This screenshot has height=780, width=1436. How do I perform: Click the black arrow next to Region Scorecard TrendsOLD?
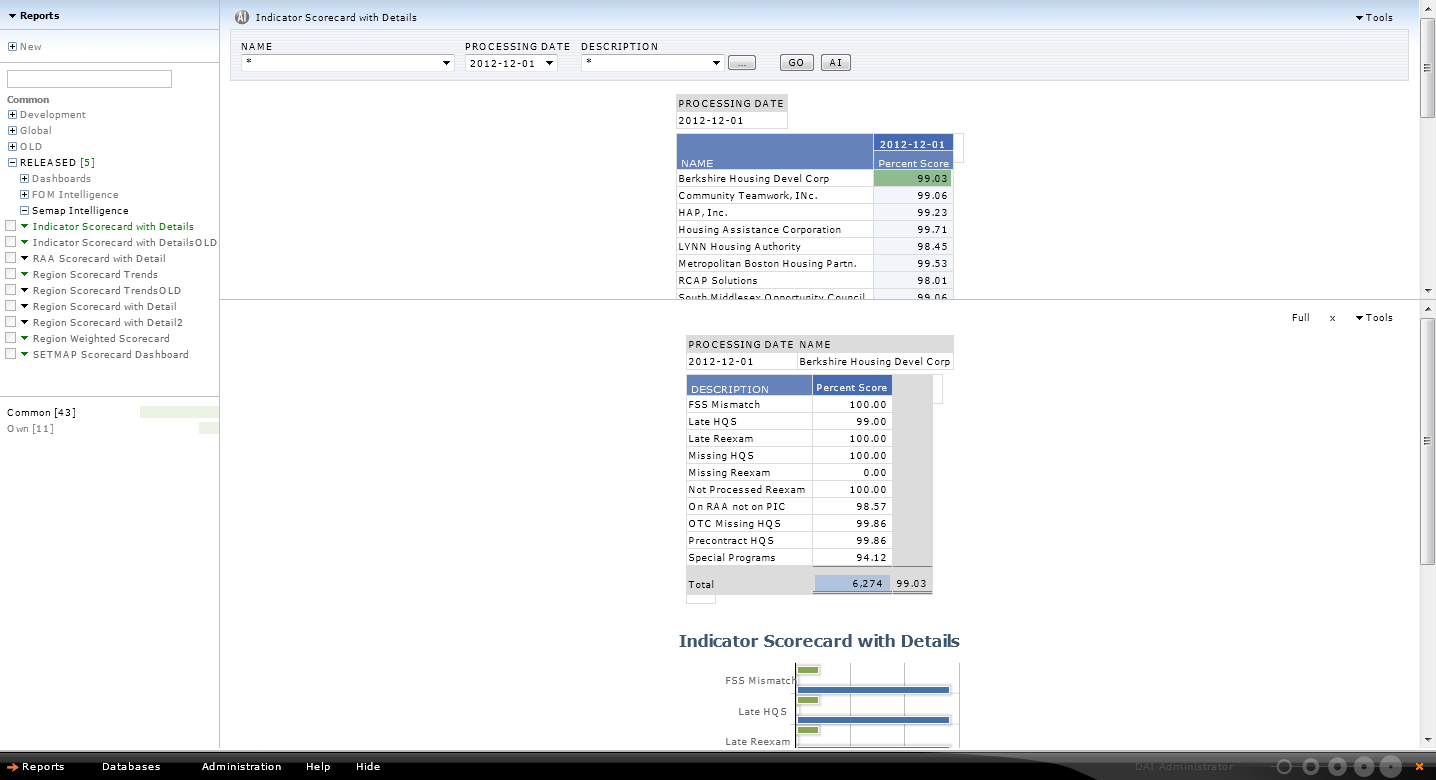(25, 291)
